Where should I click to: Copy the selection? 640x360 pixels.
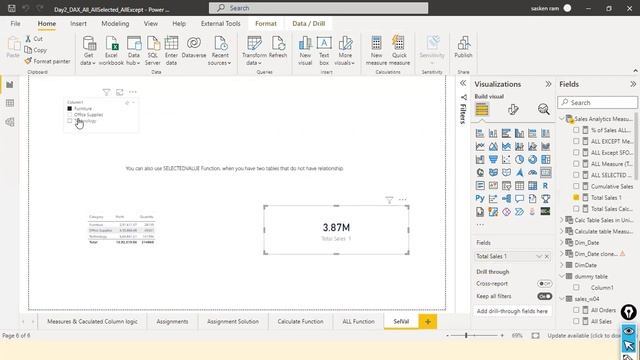(36, 50)
